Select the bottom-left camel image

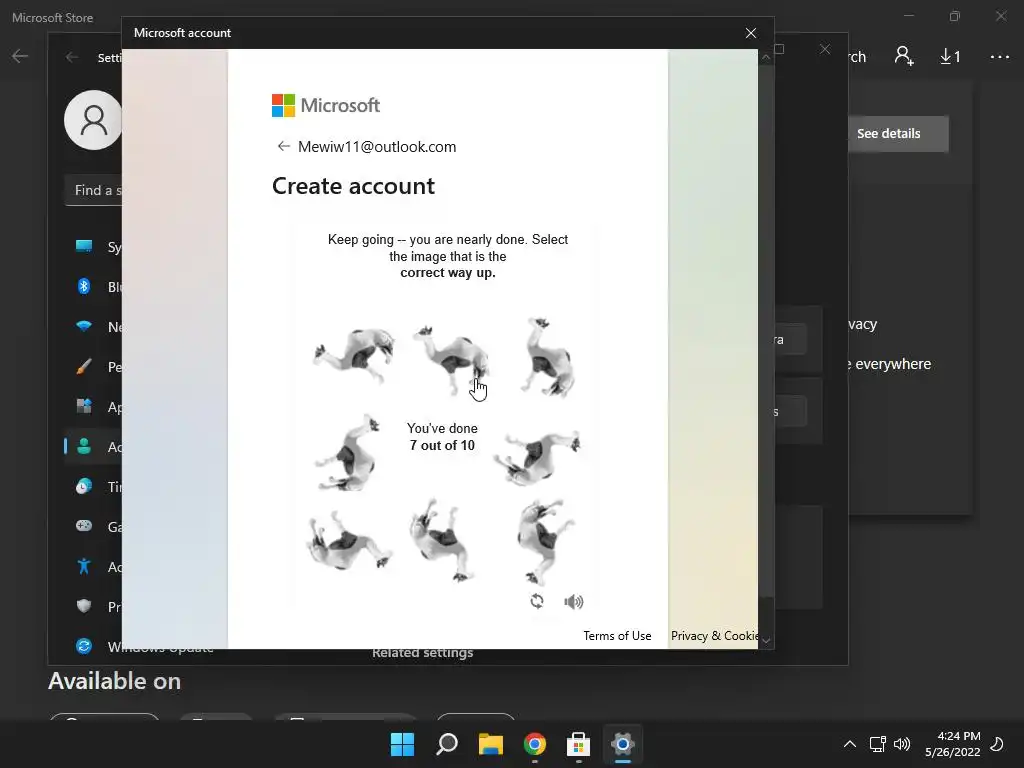point(349,541)
